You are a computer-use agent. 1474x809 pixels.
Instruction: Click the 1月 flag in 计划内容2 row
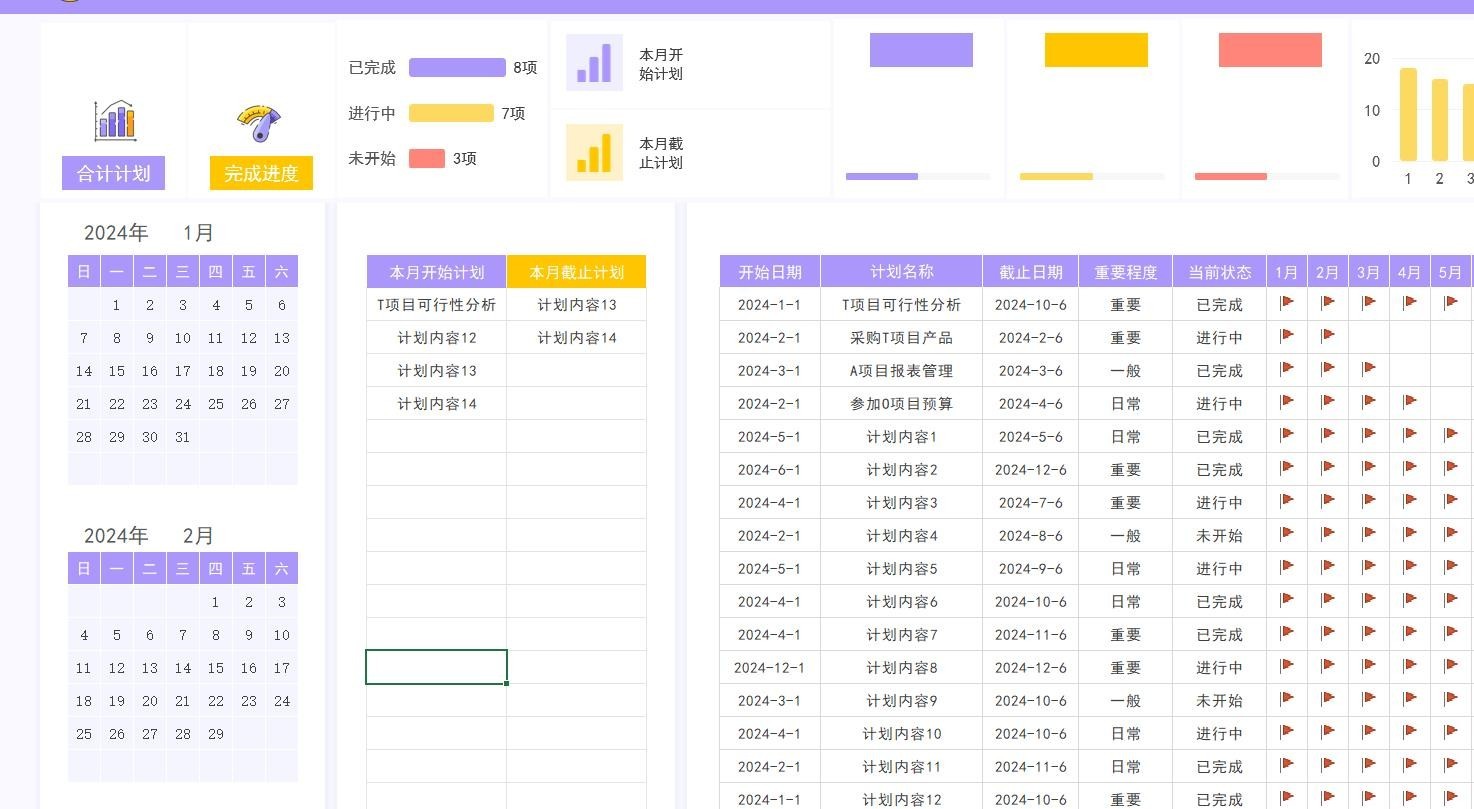pos(1287,467)
